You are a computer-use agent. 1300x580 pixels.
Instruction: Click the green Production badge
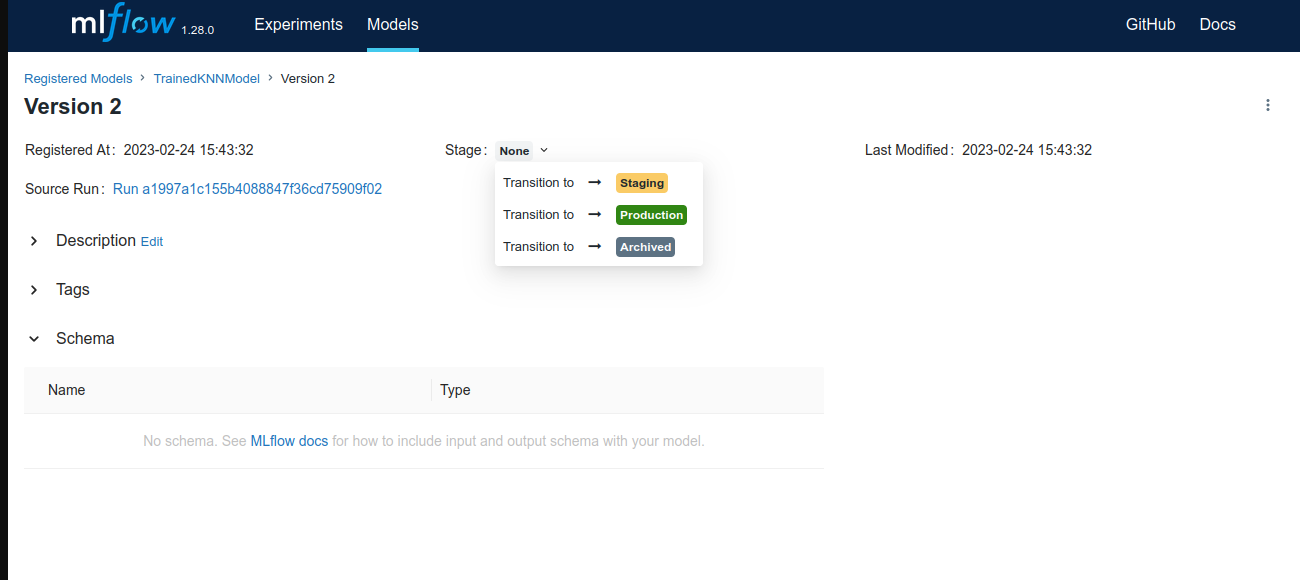(651, 215)
